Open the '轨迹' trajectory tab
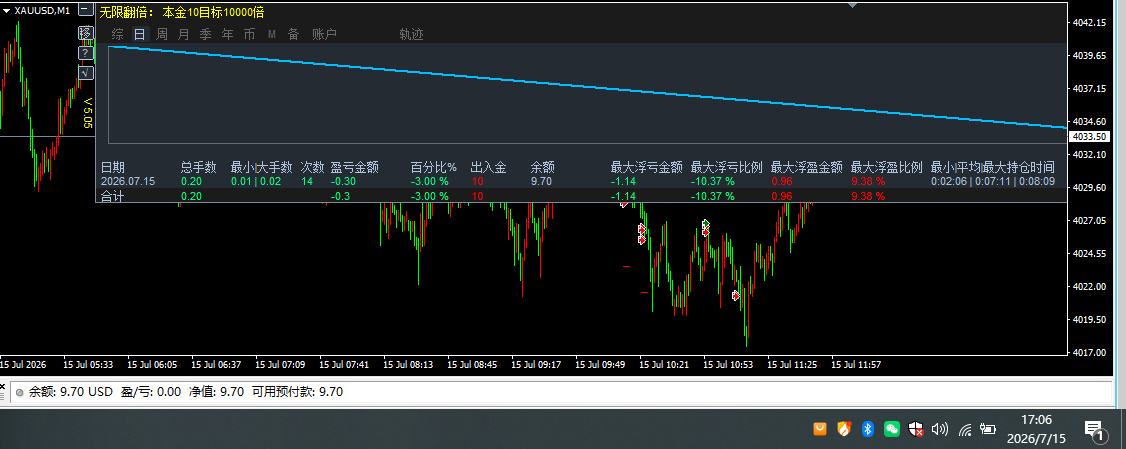 [411, 34]
